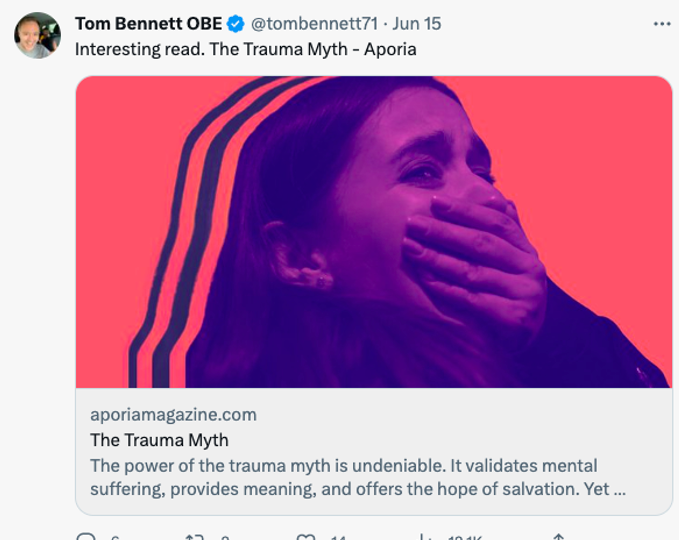The width and height of the screenshot is (679, 540).
Task: Click the aporiamagazine.com domain label
Action: point(173,415)
